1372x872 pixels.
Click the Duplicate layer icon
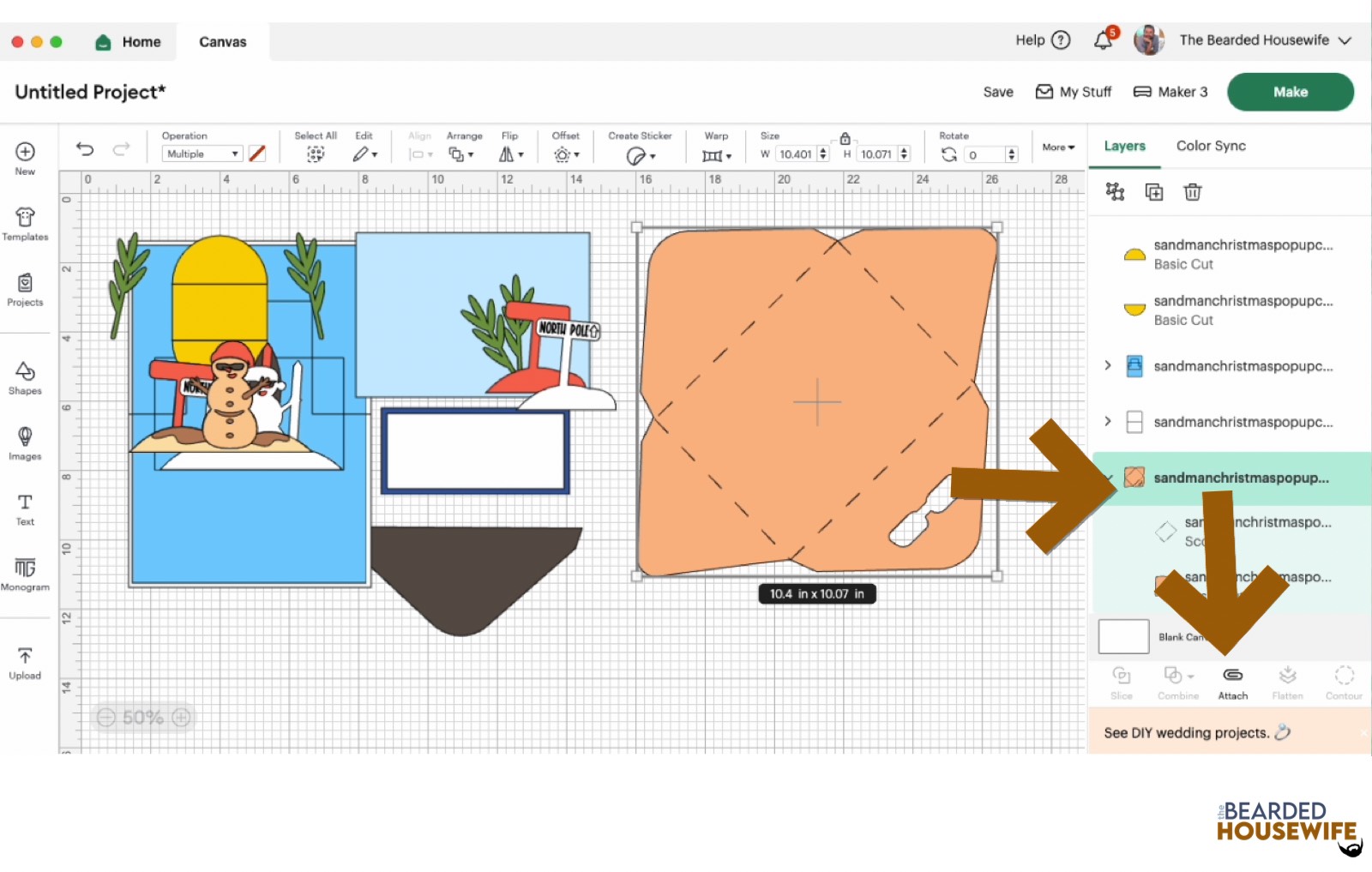(1154, 192)
